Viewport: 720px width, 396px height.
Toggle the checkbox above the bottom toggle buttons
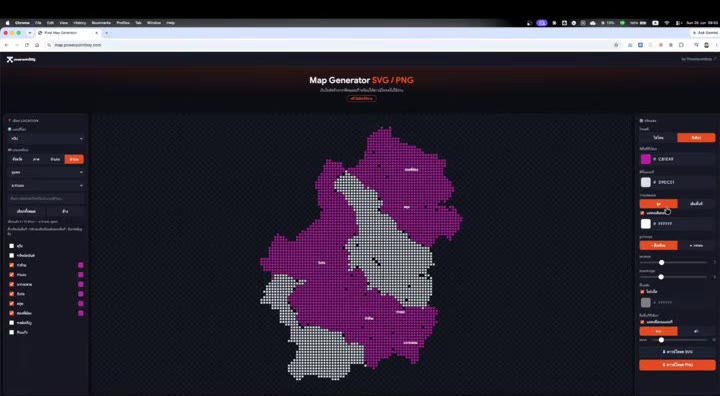(x=642, y=322)
